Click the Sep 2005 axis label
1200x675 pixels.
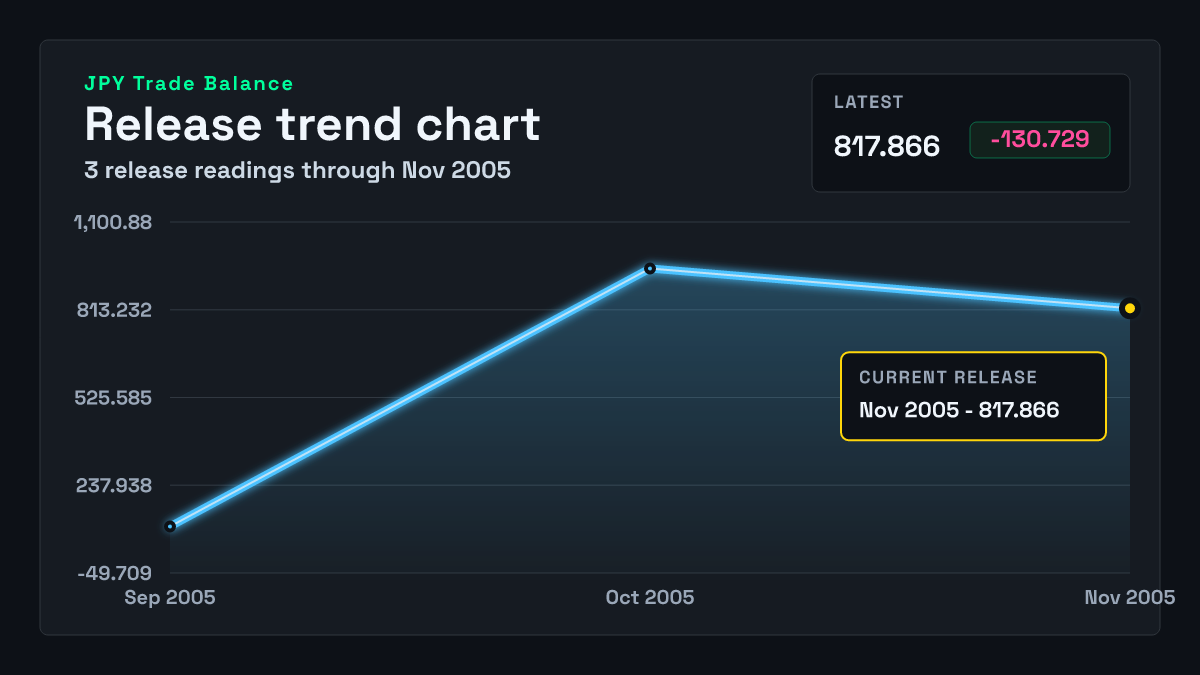(170, 597)
